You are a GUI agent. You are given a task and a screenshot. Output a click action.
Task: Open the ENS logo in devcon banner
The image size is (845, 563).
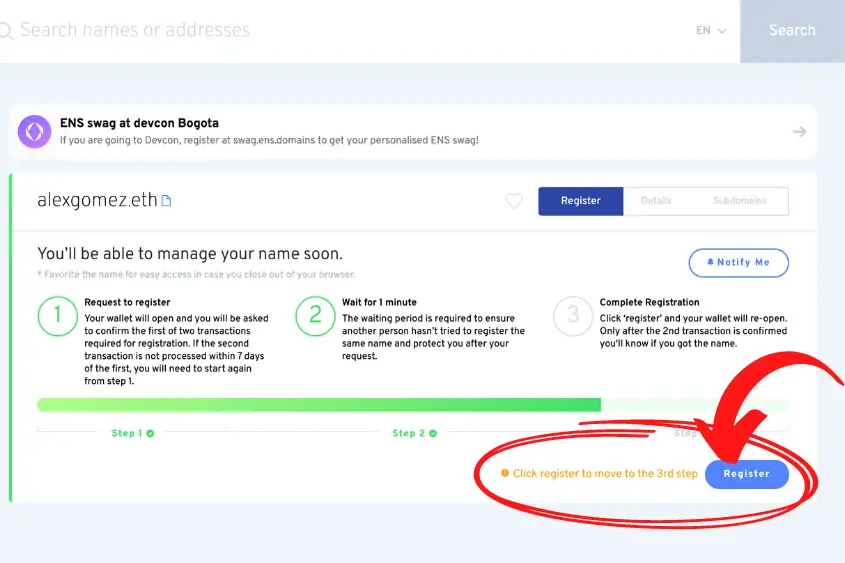point(34,131)
